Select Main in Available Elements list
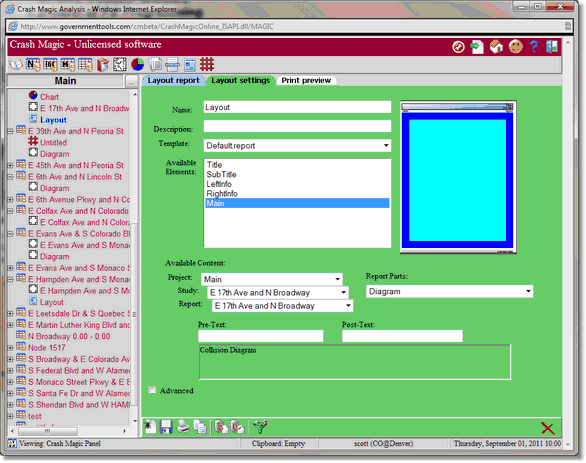586x463 pixels. point(297,203)
